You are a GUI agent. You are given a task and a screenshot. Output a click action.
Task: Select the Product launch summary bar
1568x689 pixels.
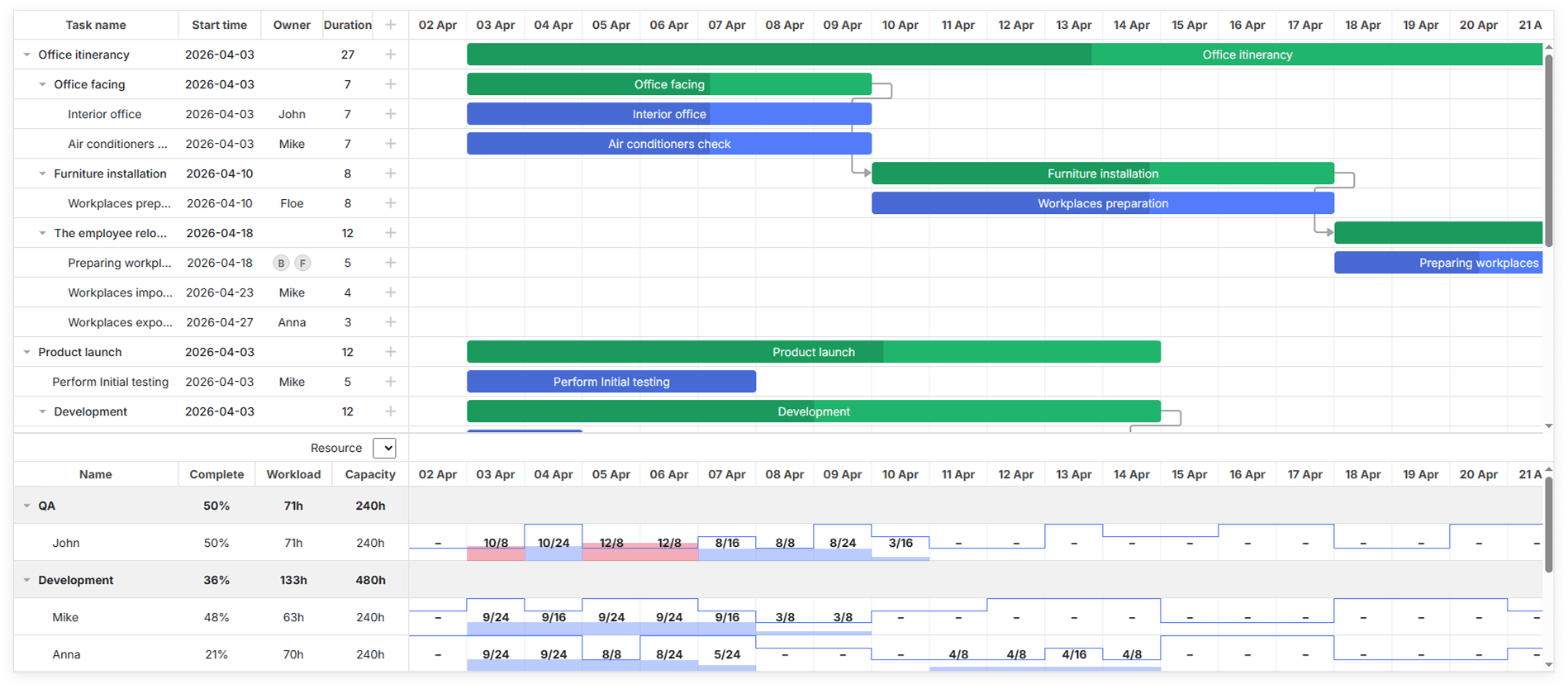pos(814,352)
